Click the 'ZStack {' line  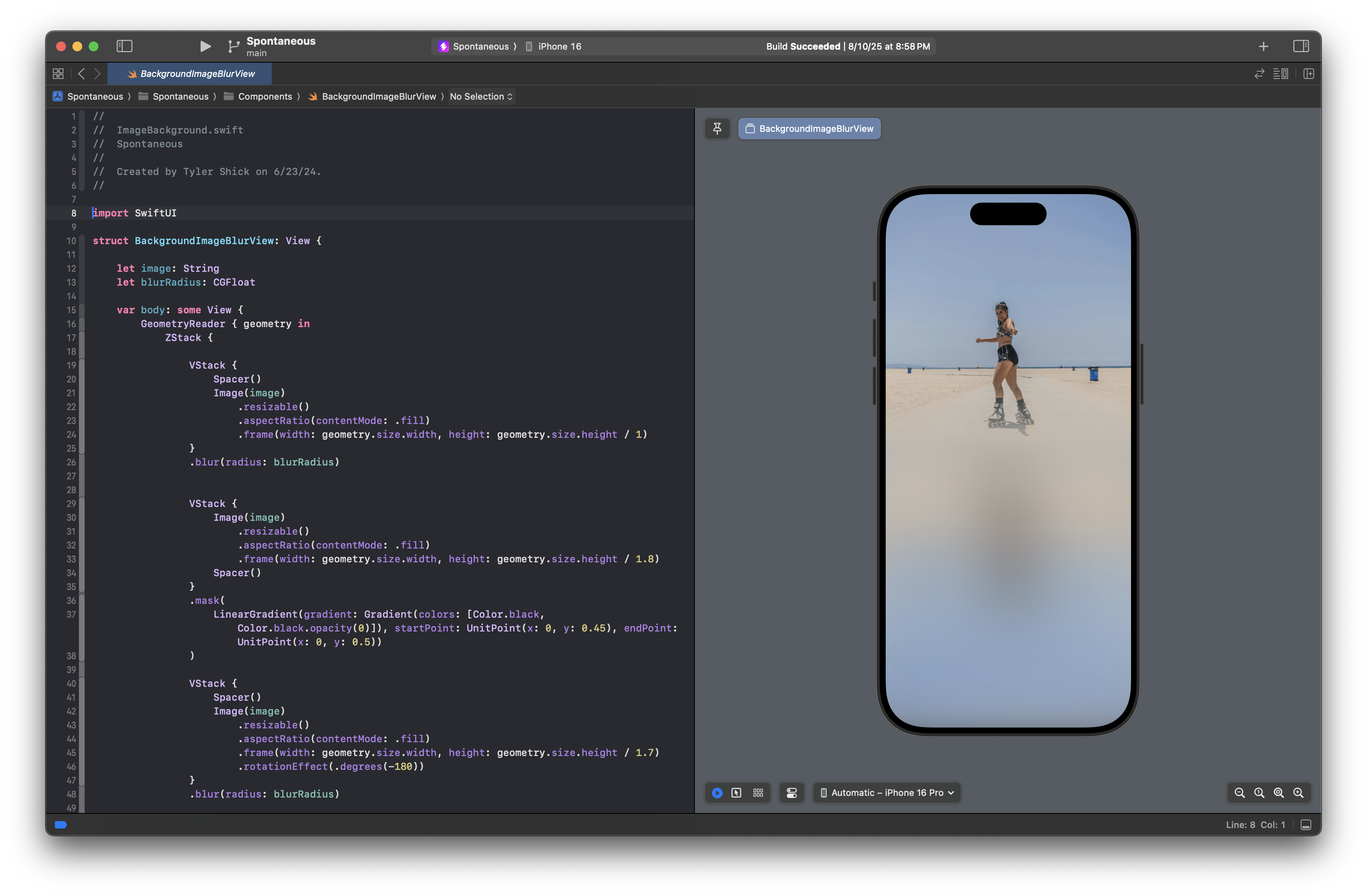[189, 338]
